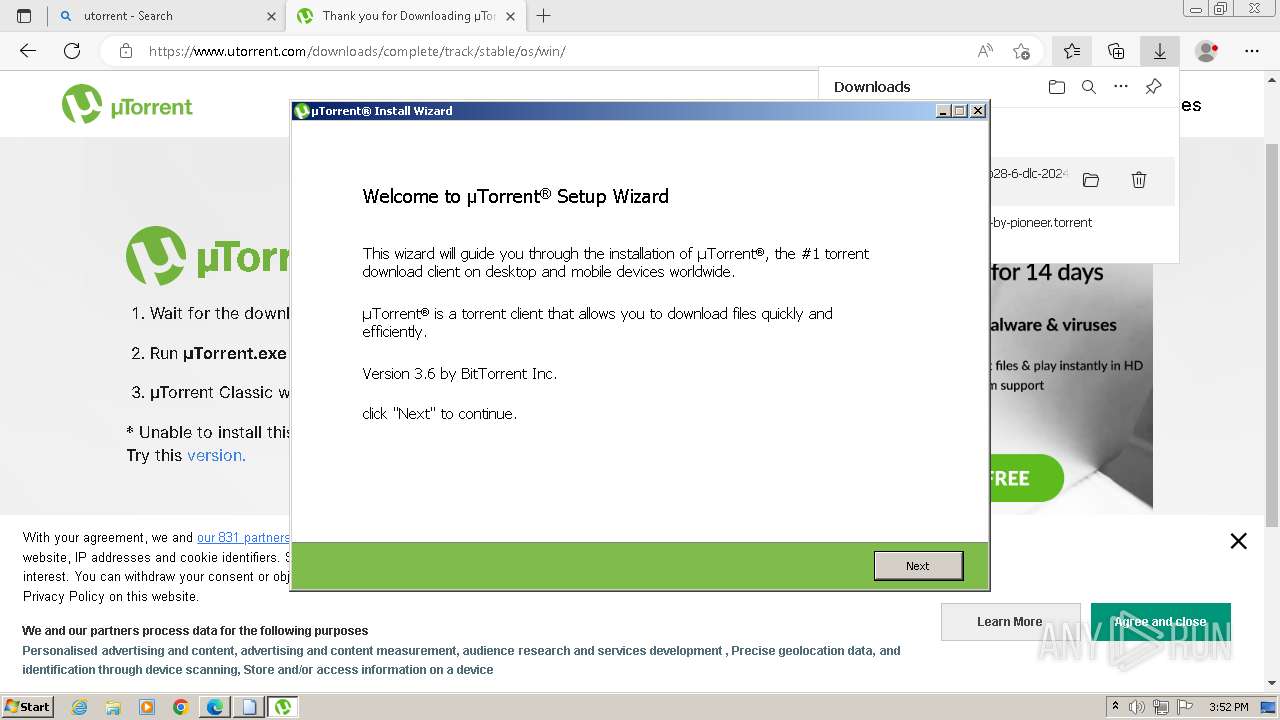Open the Read aloud icon
The width and height of the screenshot is (1280, 720).
tap(985, 51)
